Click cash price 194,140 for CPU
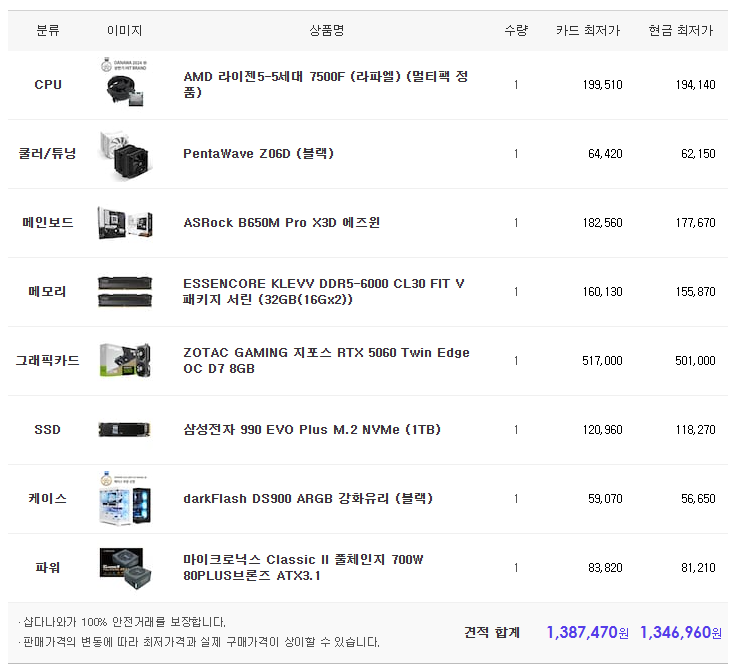731x667 pixels. 695,84
